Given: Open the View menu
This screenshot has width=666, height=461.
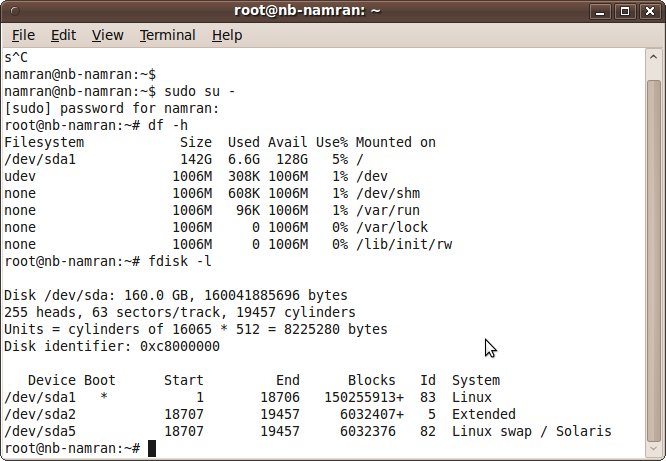Looking at the screenshot, I should [x=107, y=35].
